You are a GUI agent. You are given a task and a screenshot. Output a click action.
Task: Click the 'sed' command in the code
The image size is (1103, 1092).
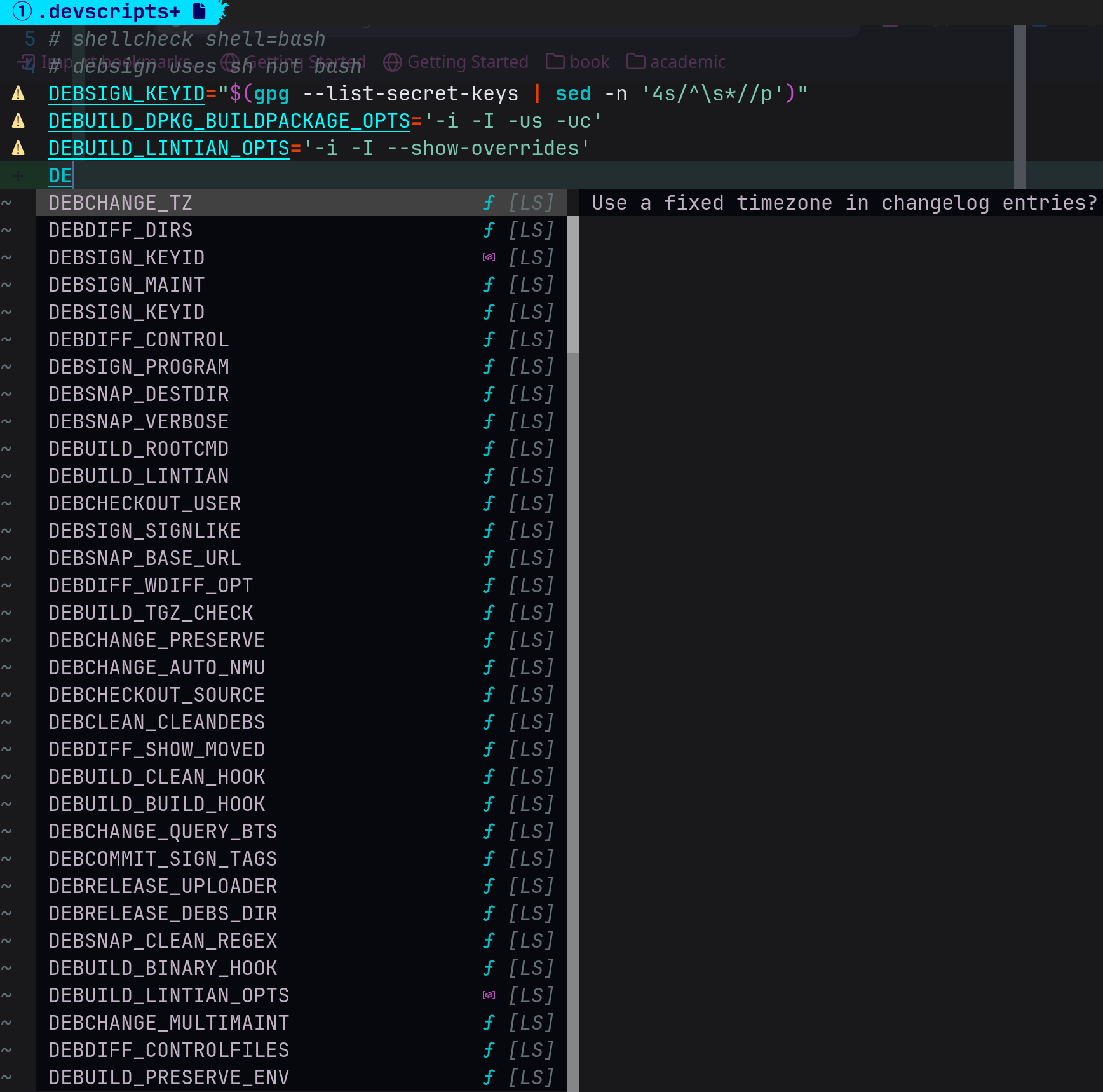(573, 93)
